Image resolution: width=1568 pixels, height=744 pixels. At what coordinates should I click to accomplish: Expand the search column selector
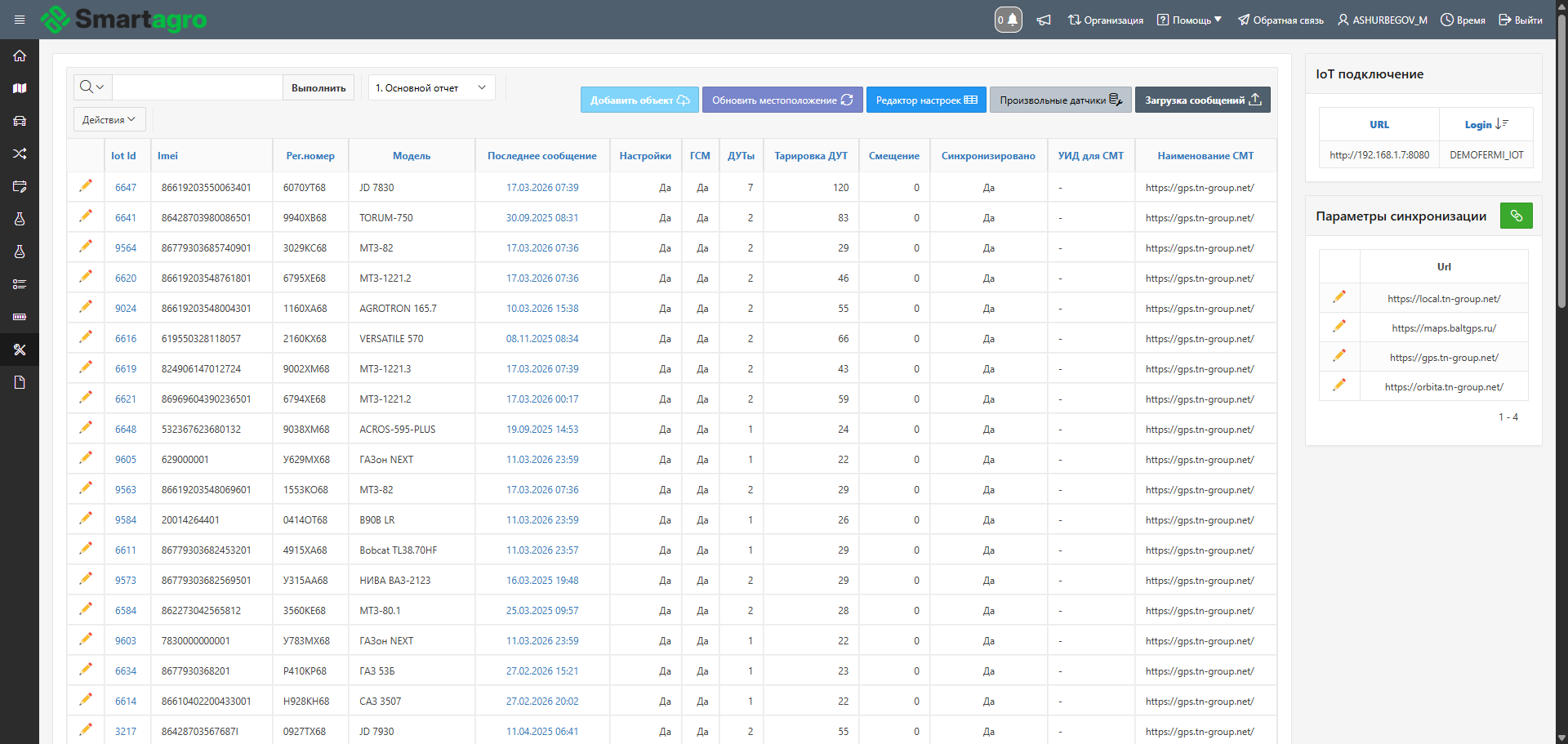pyautogui.click(x=92, y=87)
